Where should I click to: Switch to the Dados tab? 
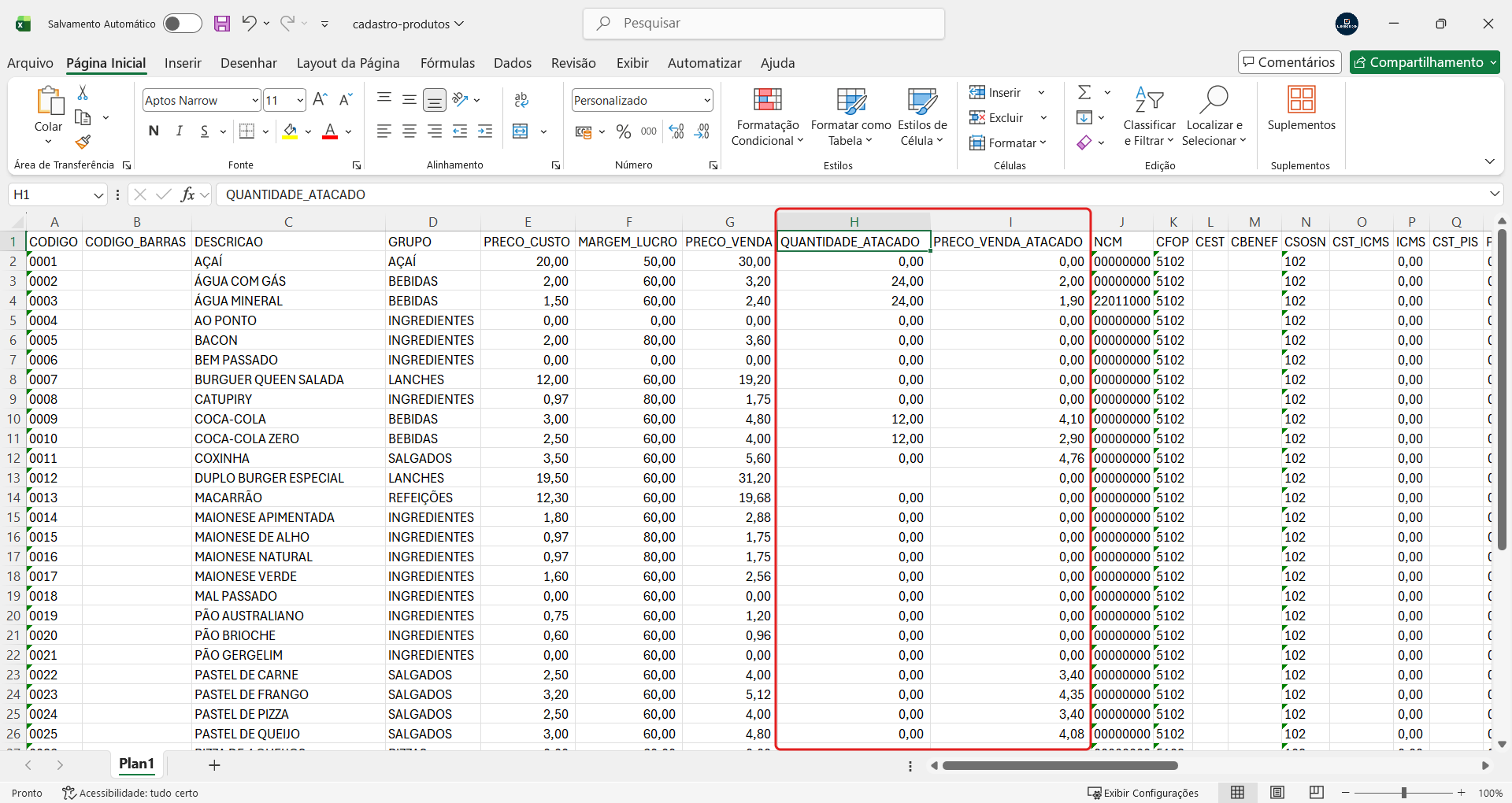pyautogui.click(x=512, y=63)
